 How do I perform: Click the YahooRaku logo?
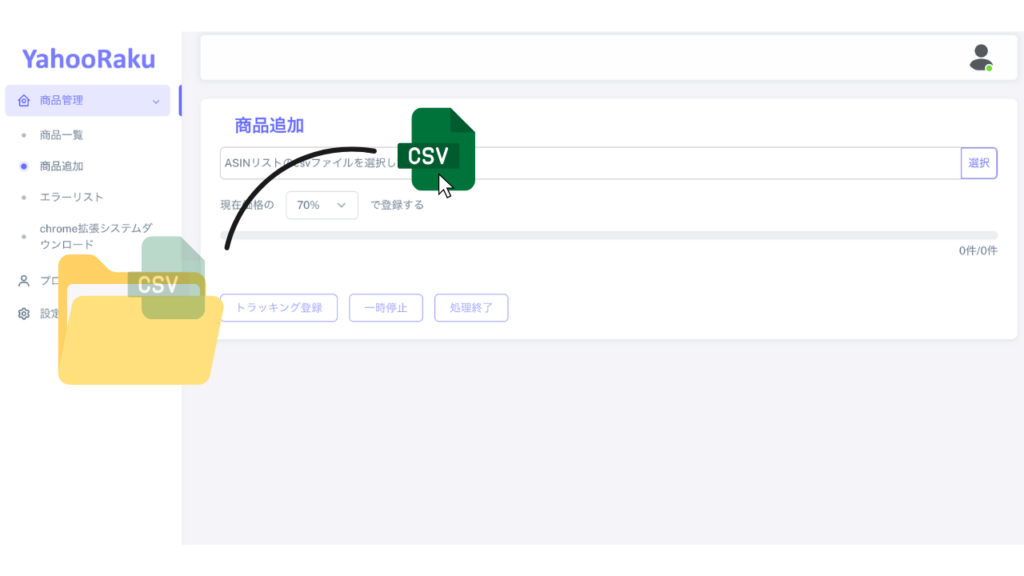[89, 59]
